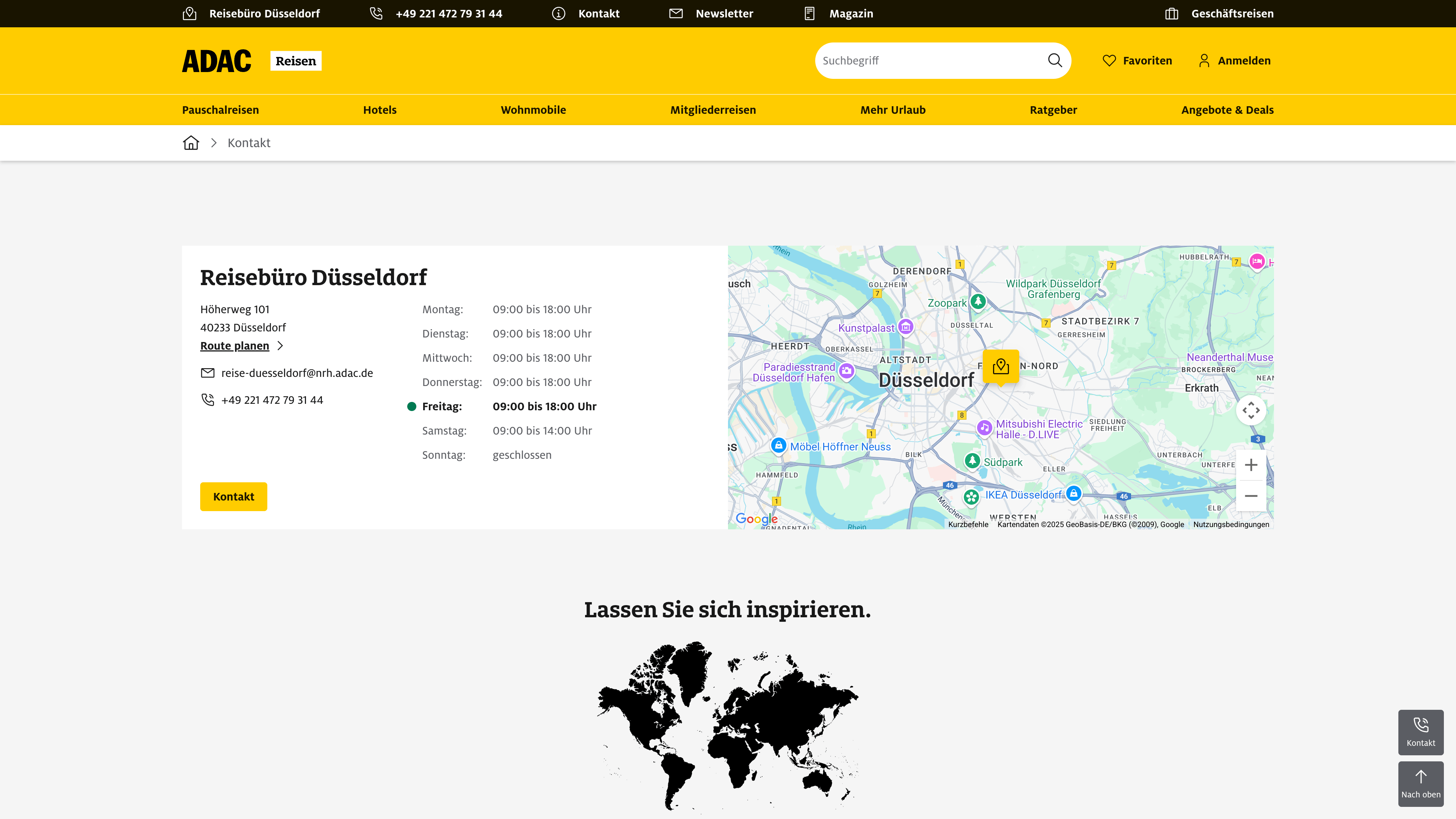This screenshot has height=819, width=1456.
Task: Click the Newsletter link in the top bar
Action: [724, 14]
